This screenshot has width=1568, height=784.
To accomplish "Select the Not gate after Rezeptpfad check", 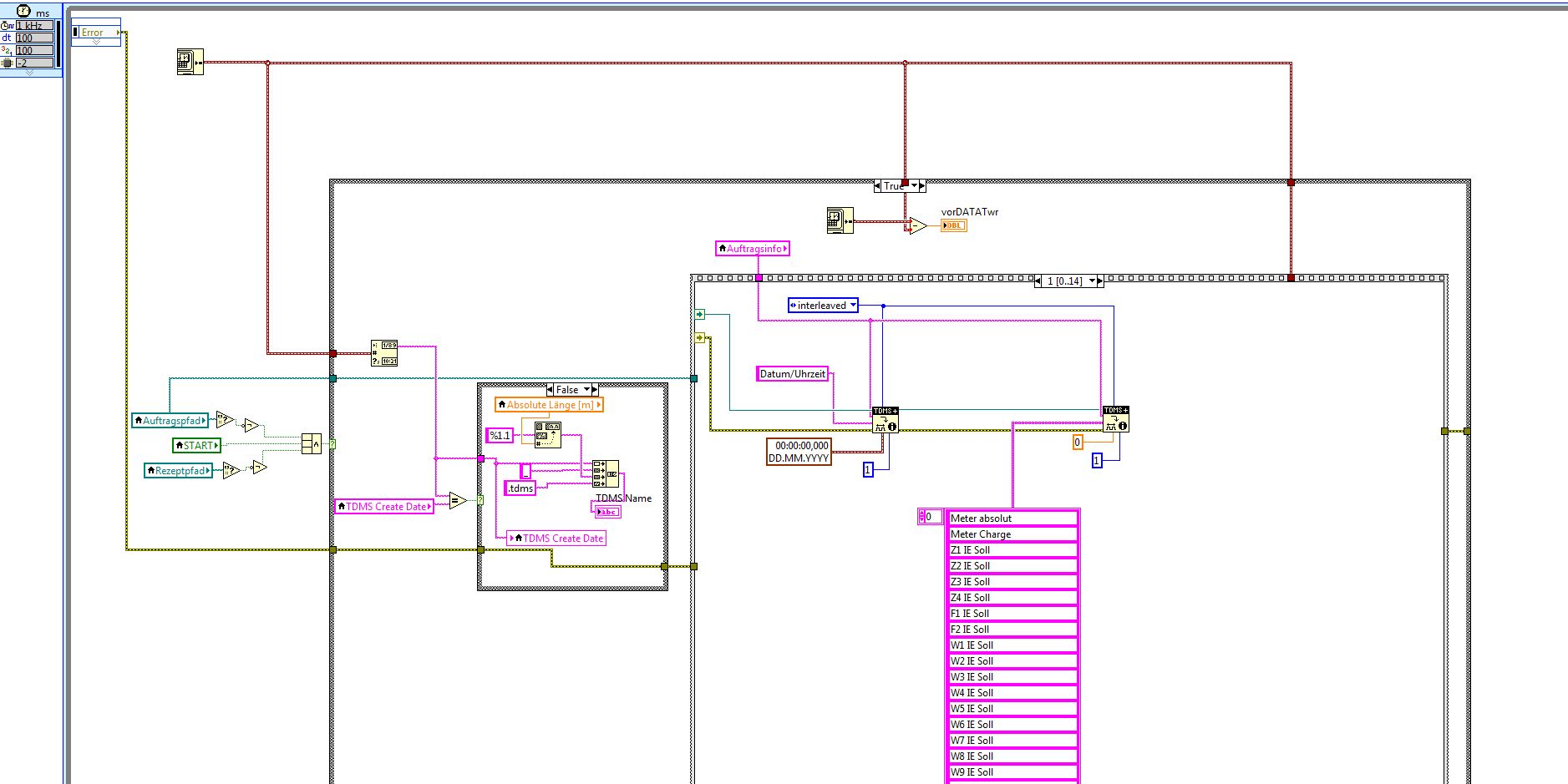I will tap(259, 467).
